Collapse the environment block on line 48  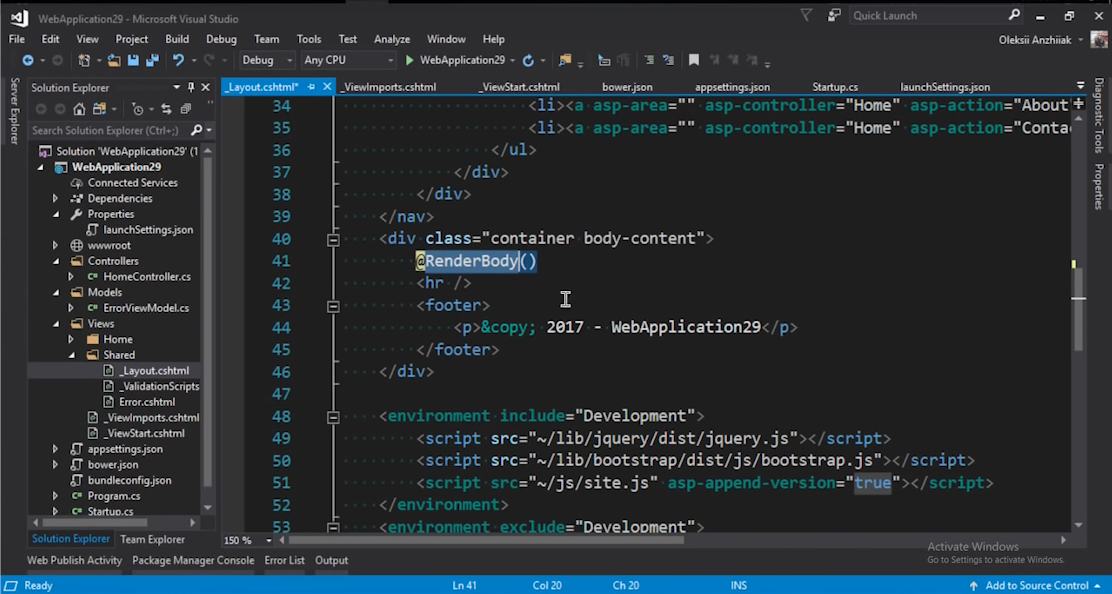(333, 418)
